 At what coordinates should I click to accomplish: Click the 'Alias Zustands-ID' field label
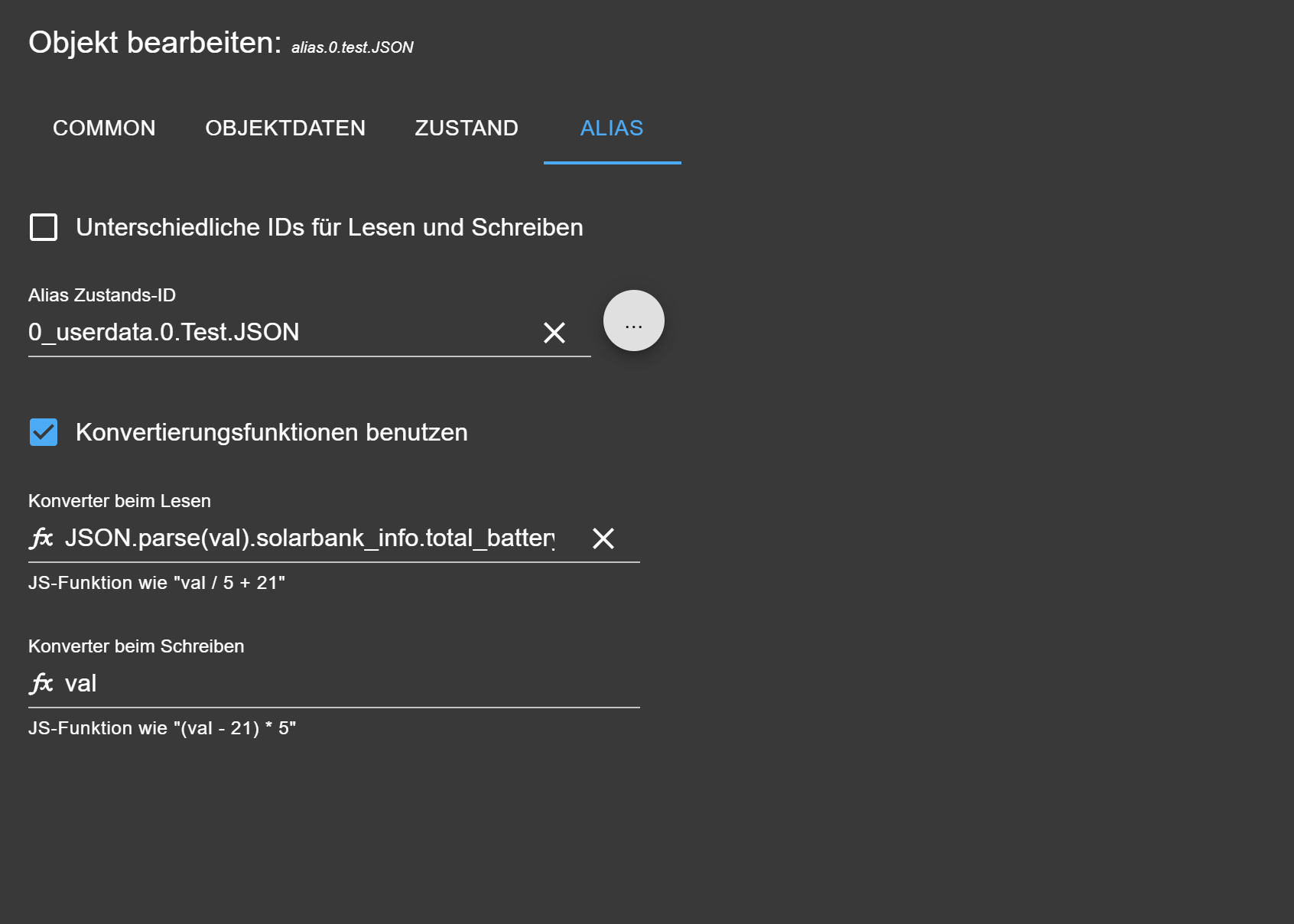click(102, 295)
